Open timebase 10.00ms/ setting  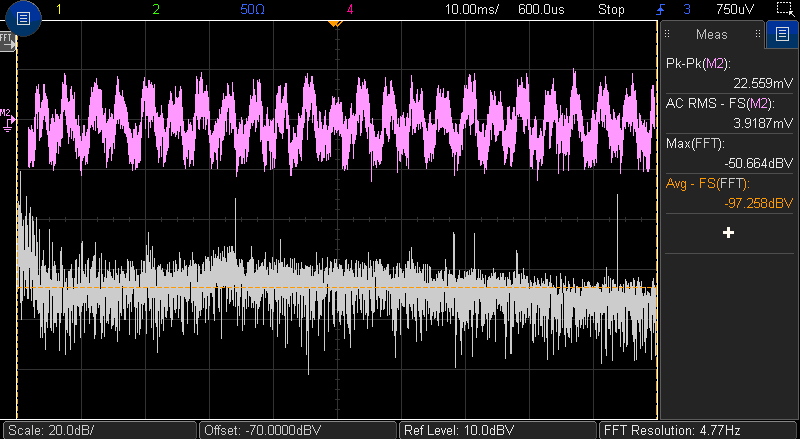472,9
